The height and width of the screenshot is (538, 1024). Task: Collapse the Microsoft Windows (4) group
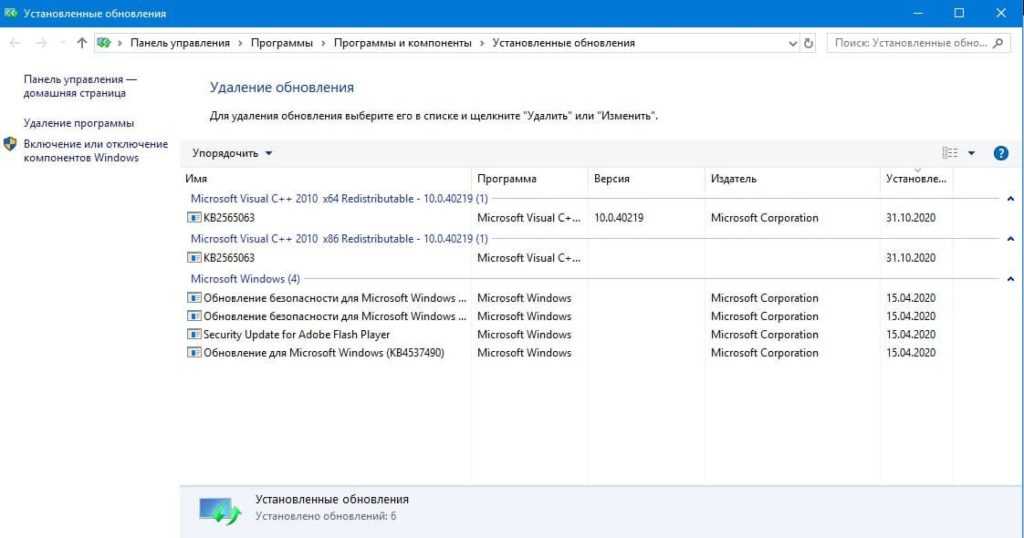(1010, 279)
